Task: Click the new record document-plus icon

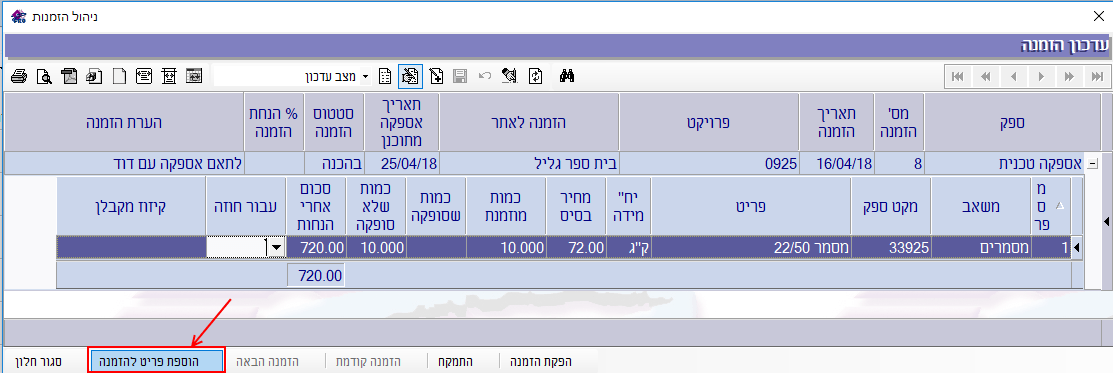Action: (437, 76)
